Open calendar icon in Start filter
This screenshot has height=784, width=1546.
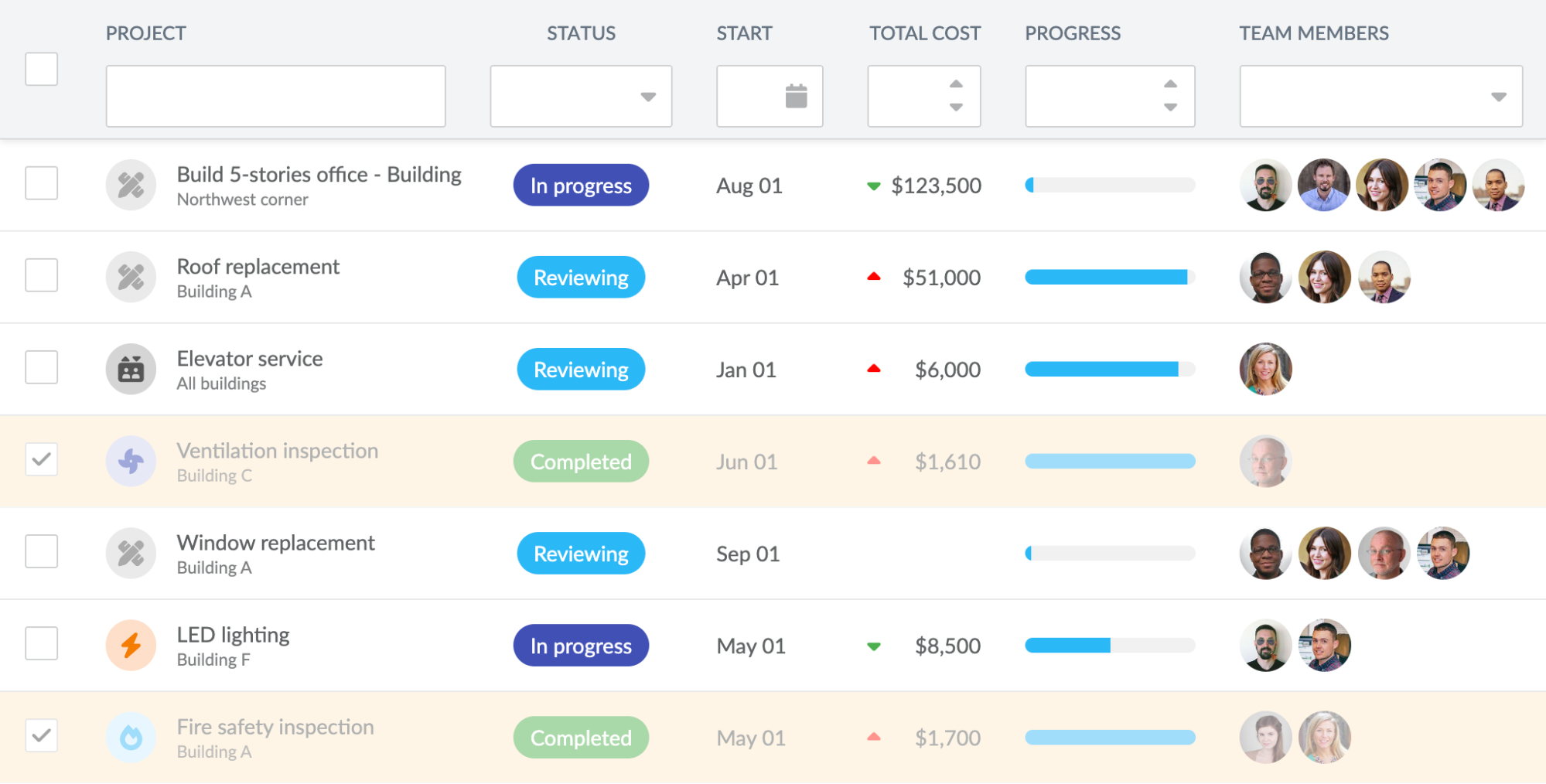(x=796, y=97)
